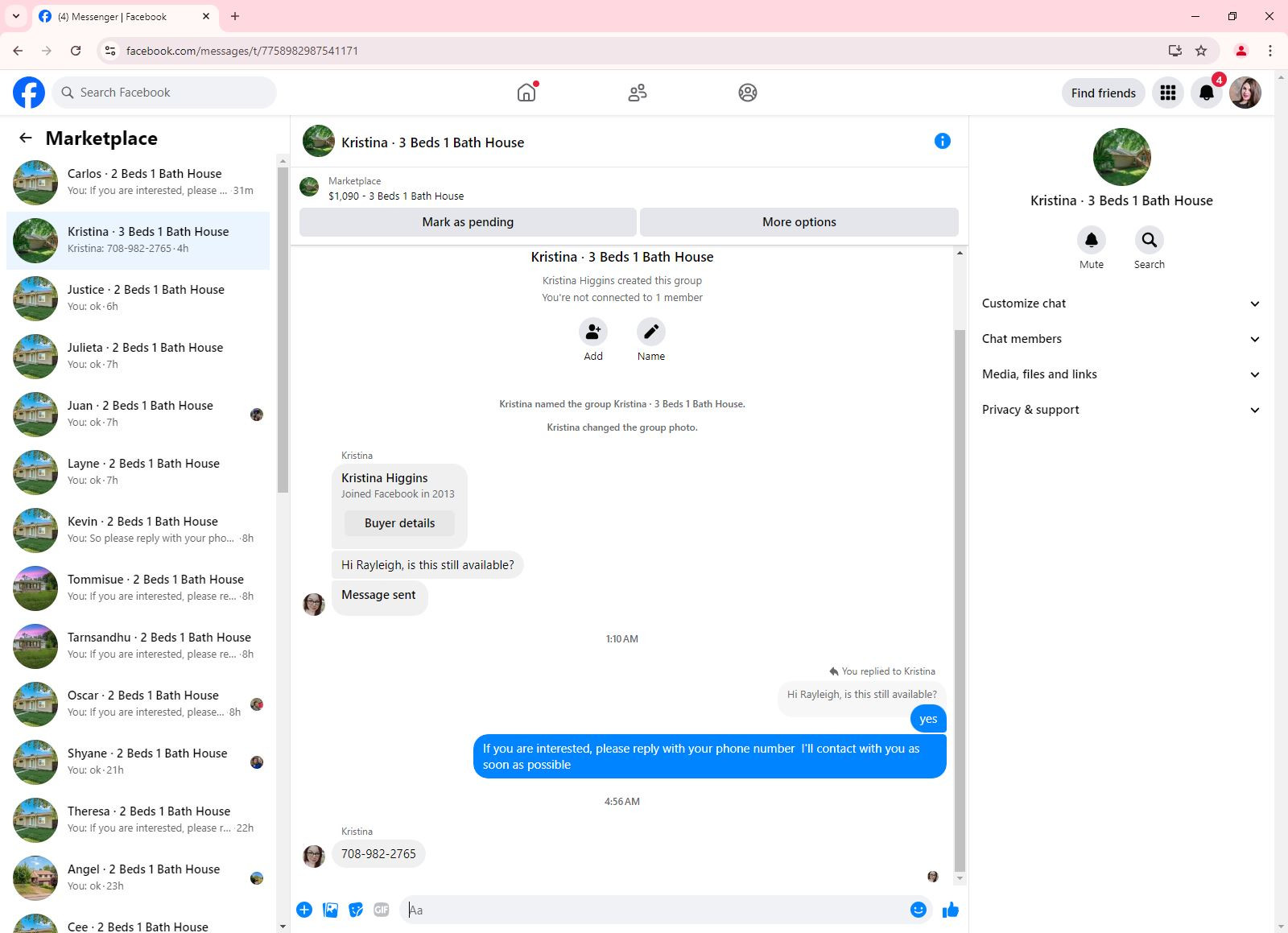
Task: Choose a sticker icon
Action: coord(356,910)
